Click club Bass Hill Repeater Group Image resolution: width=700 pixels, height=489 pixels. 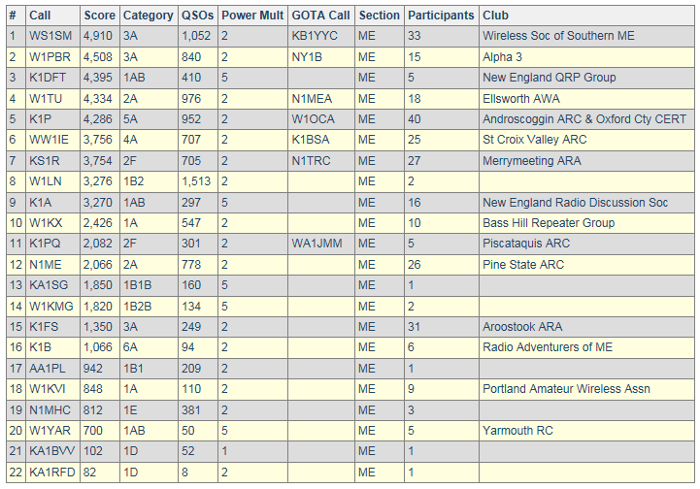pyautogui.click(x=549, y=223)
